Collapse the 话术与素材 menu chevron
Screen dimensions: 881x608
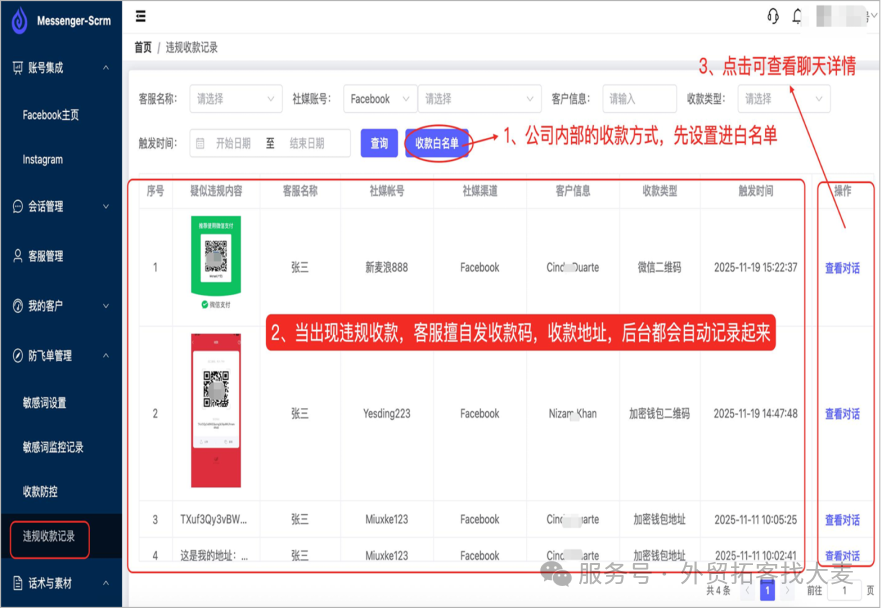pyautogui.click(x=106, y=583)
